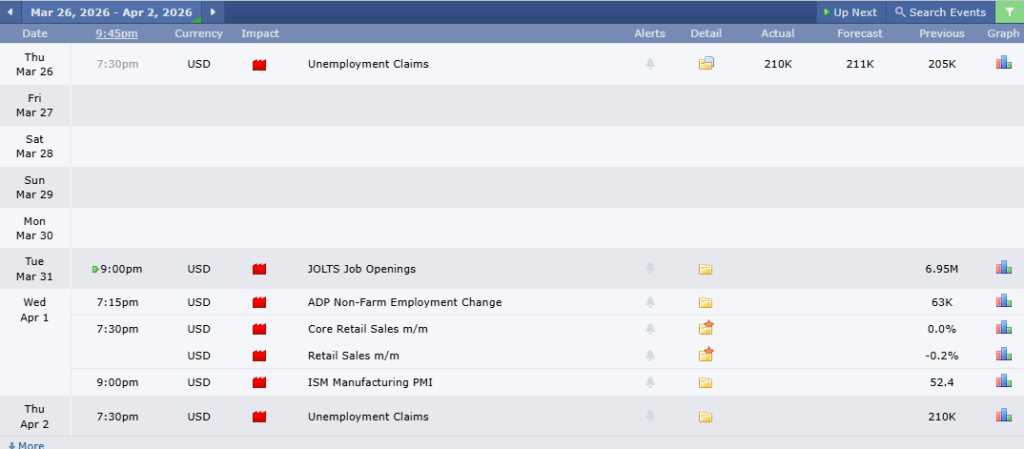
Task: Click the green filter icon
Action: (x=1009, y=12)
